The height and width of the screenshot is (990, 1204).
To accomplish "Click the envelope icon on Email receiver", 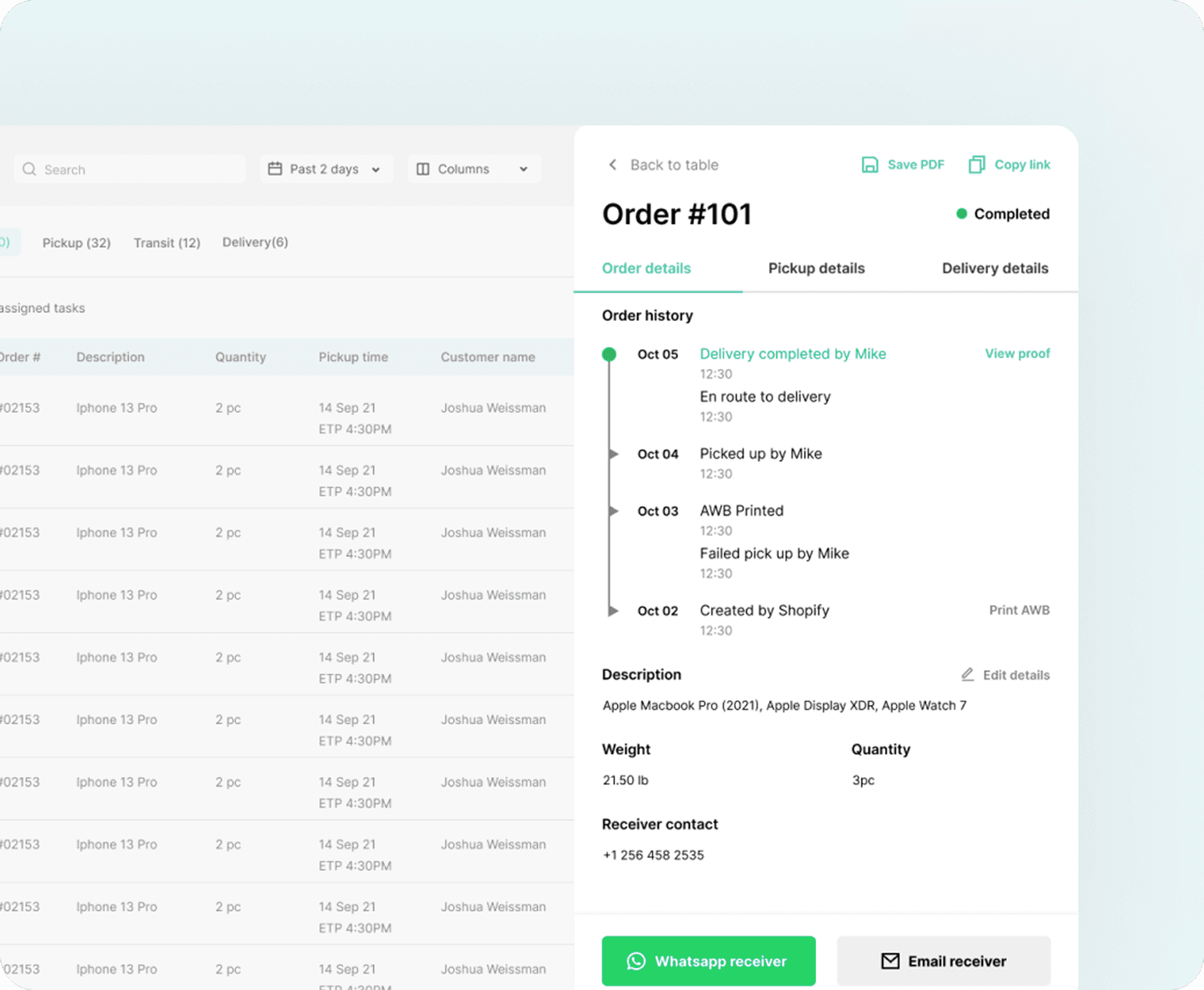I will (x=890, y=961).
